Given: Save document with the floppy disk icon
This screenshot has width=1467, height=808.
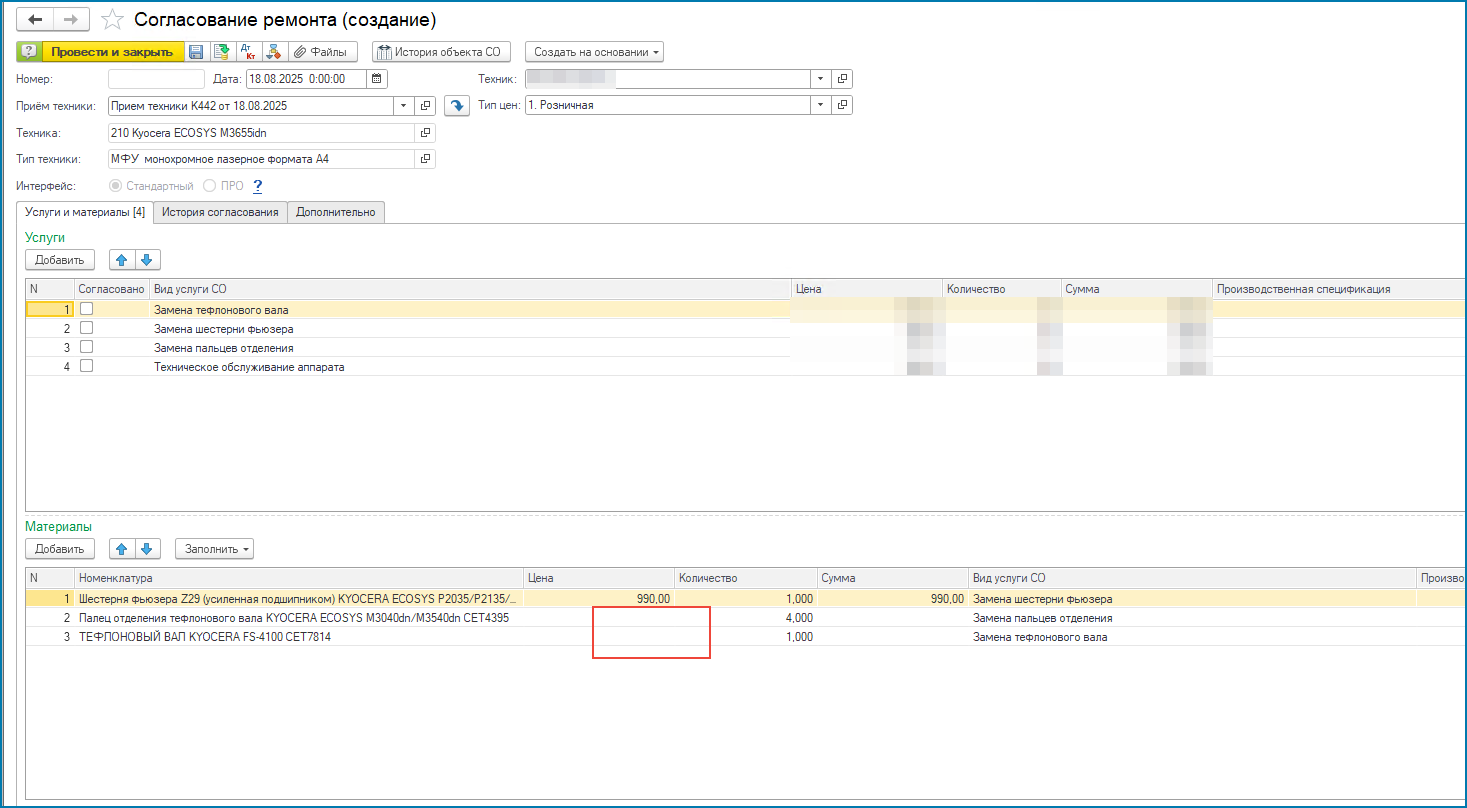Looking at the screenshot, I should click(x=196, y=52).
